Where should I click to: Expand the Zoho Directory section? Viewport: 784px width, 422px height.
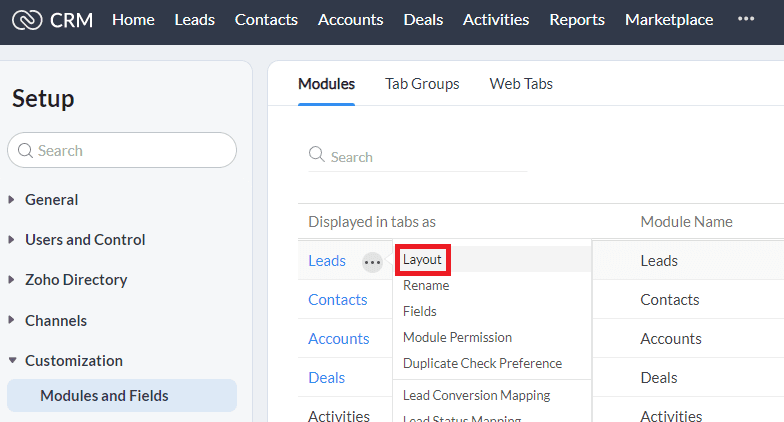click(76, 280)
